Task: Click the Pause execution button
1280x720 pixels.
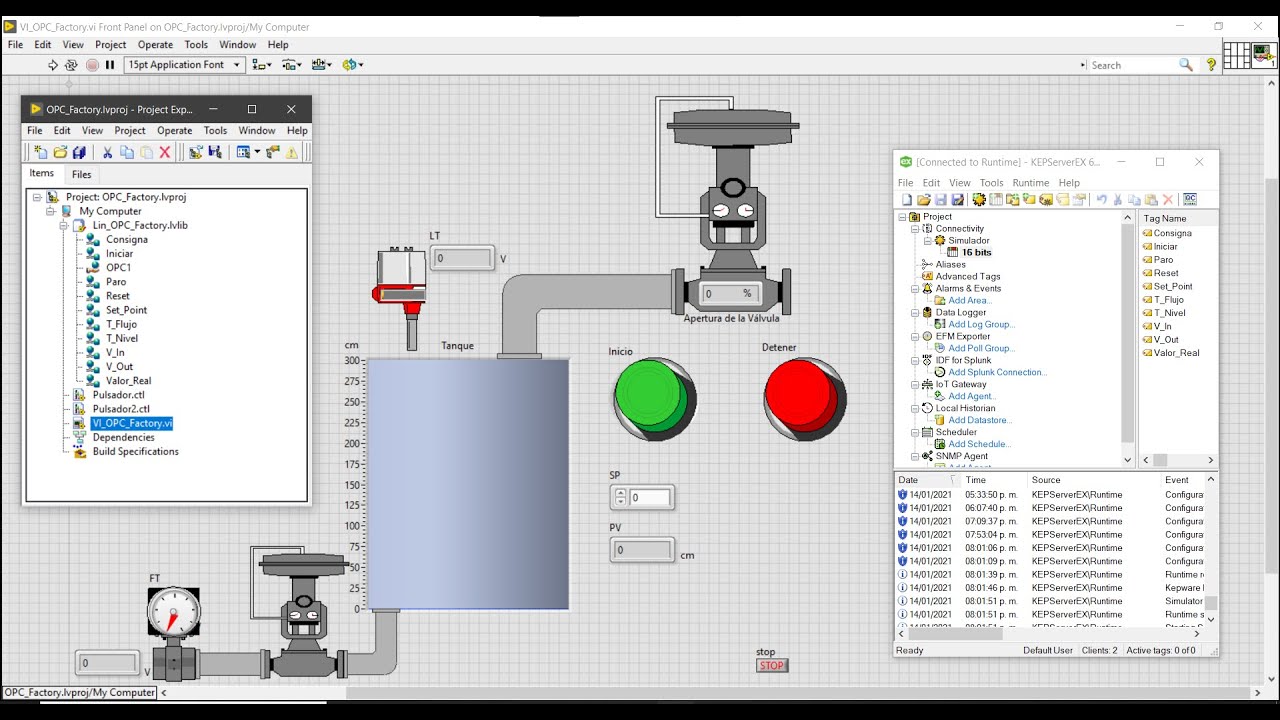Action: (110, 65)
